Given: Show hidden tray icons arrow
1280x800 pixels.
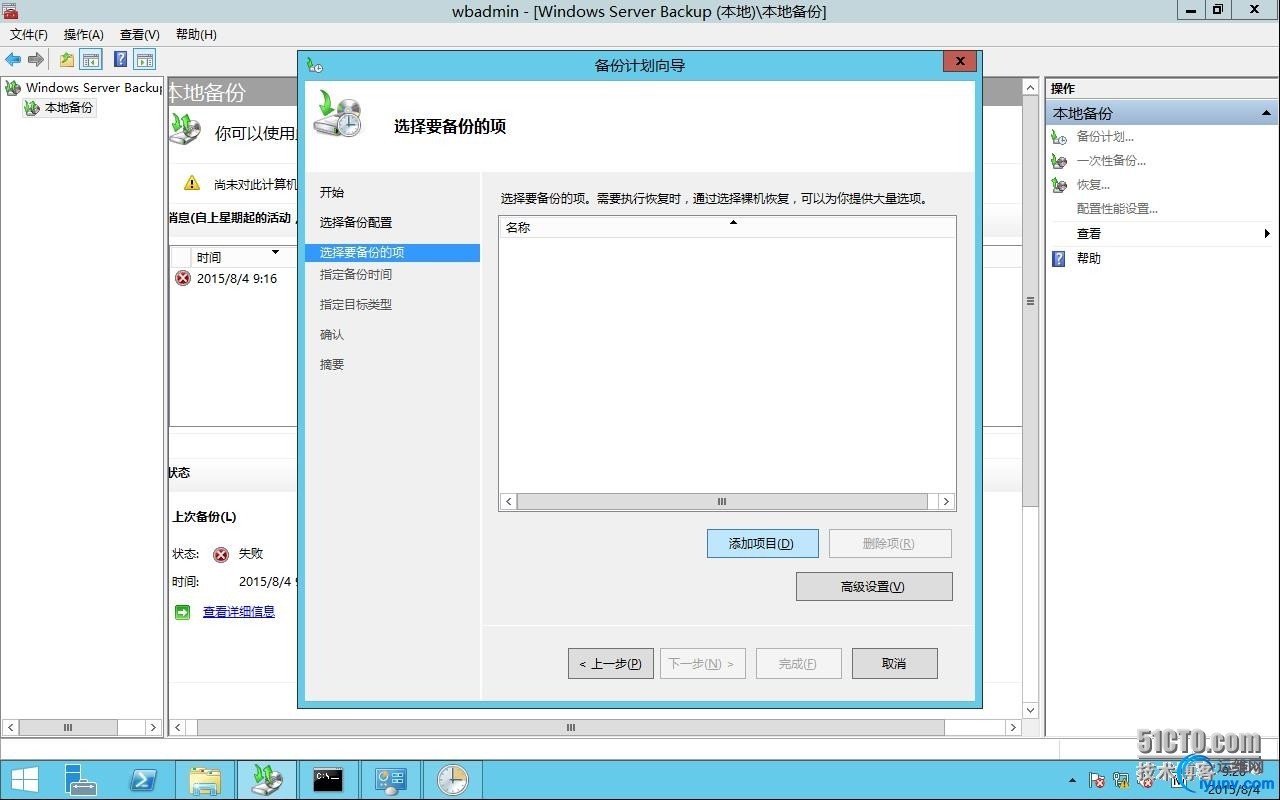Looking at the screenshot, I should click(x=1073, y=780).
